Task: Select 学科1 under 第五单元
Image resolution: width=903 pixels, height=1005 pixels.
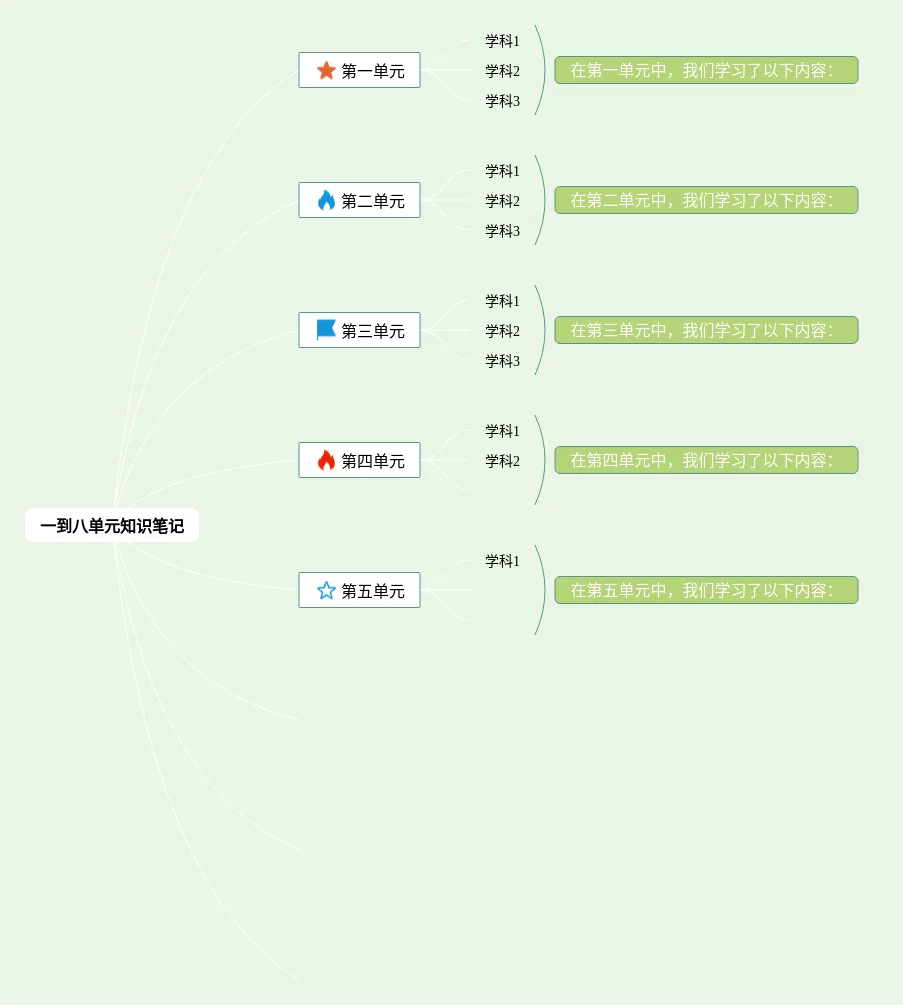Action: pos(502,561)
